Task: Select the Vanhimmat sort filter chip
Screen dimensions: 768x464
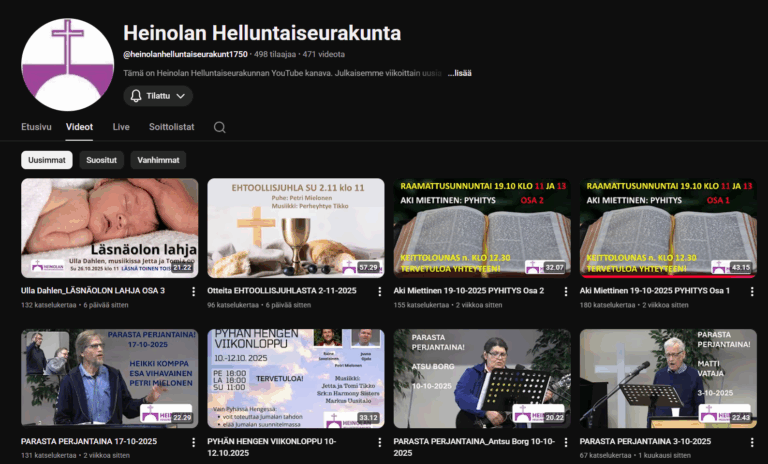Action: click(158, 160)
